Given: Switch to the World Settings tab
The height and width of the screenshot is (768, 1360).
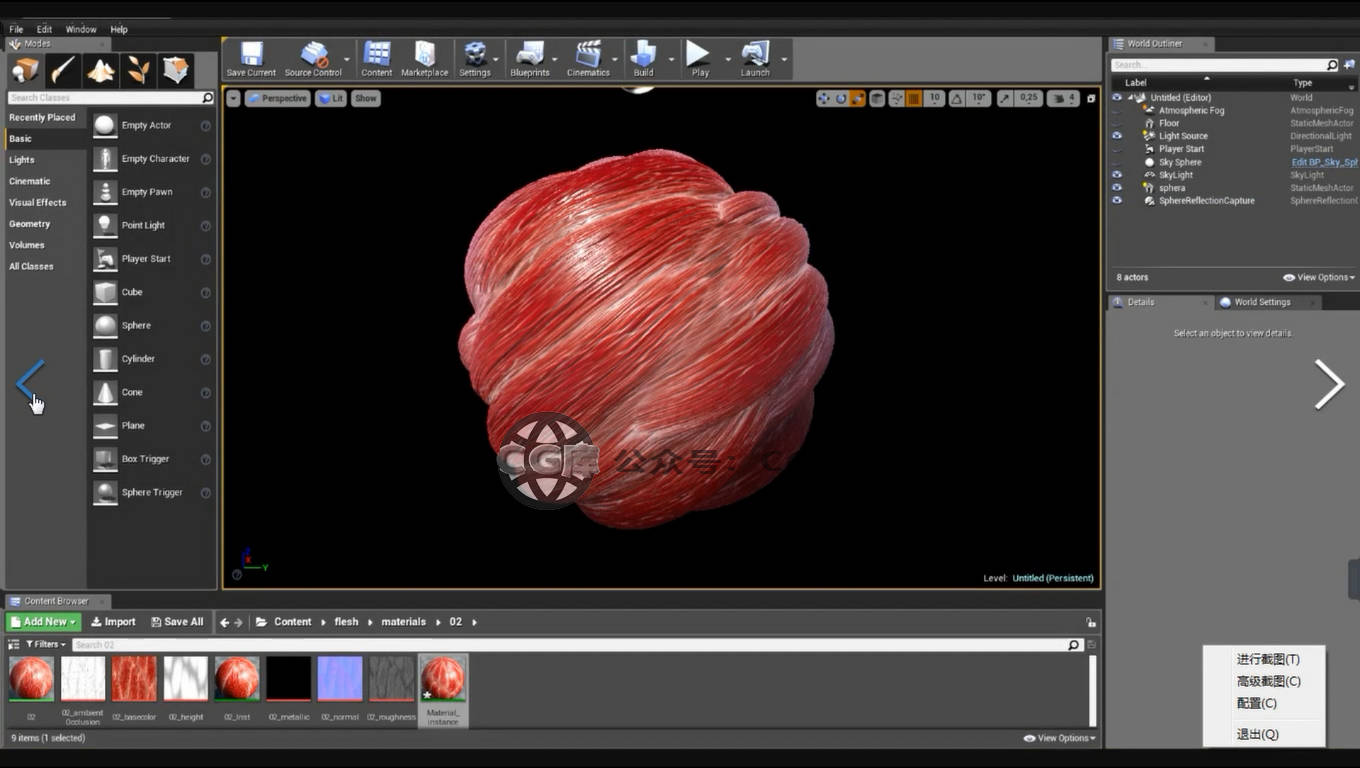Looking at the screenshot, I should tap(1261, 302).
